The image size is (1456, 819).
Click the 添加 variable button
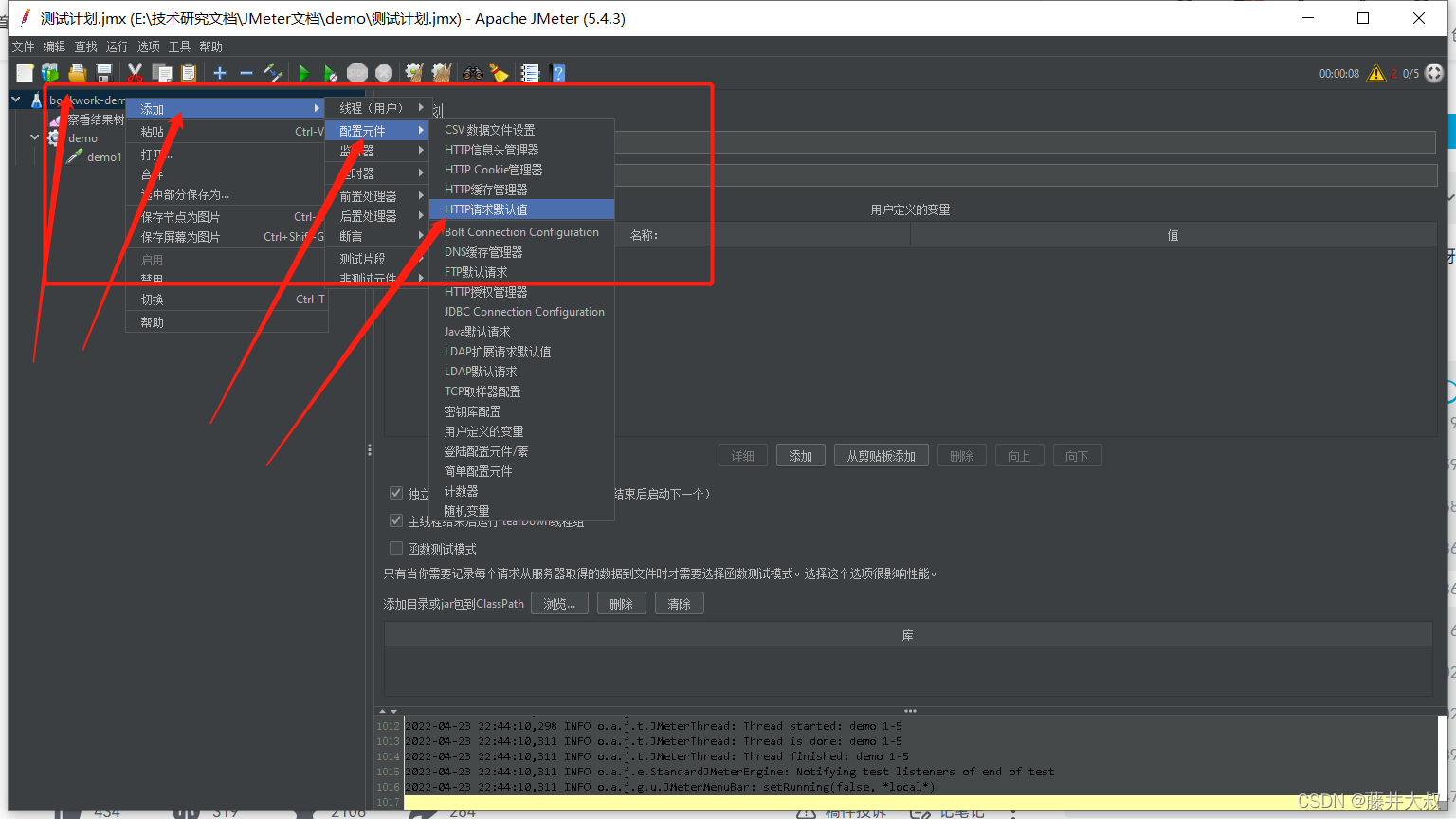[801, 456]
